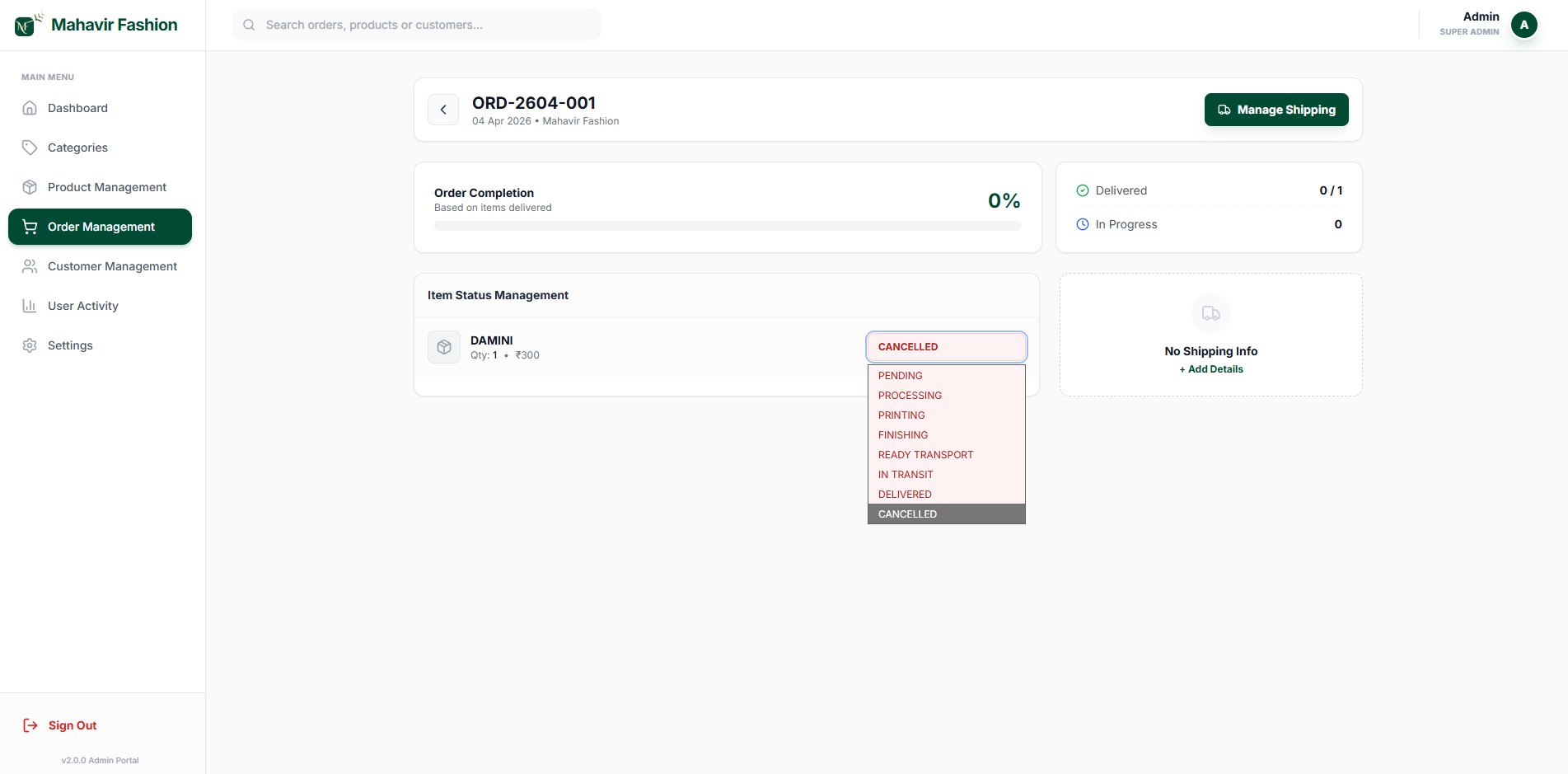Click the back arrow beside ORD-2604-001
Viewport: 1568px width, 774px height.
click(443, 110)
